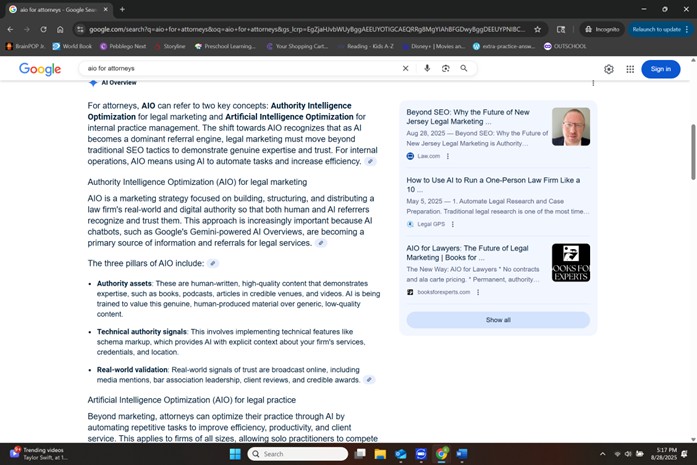Open source link icon after 'credible awards'
This screenshot has height=465, width=697.
(x=369, y=380)
